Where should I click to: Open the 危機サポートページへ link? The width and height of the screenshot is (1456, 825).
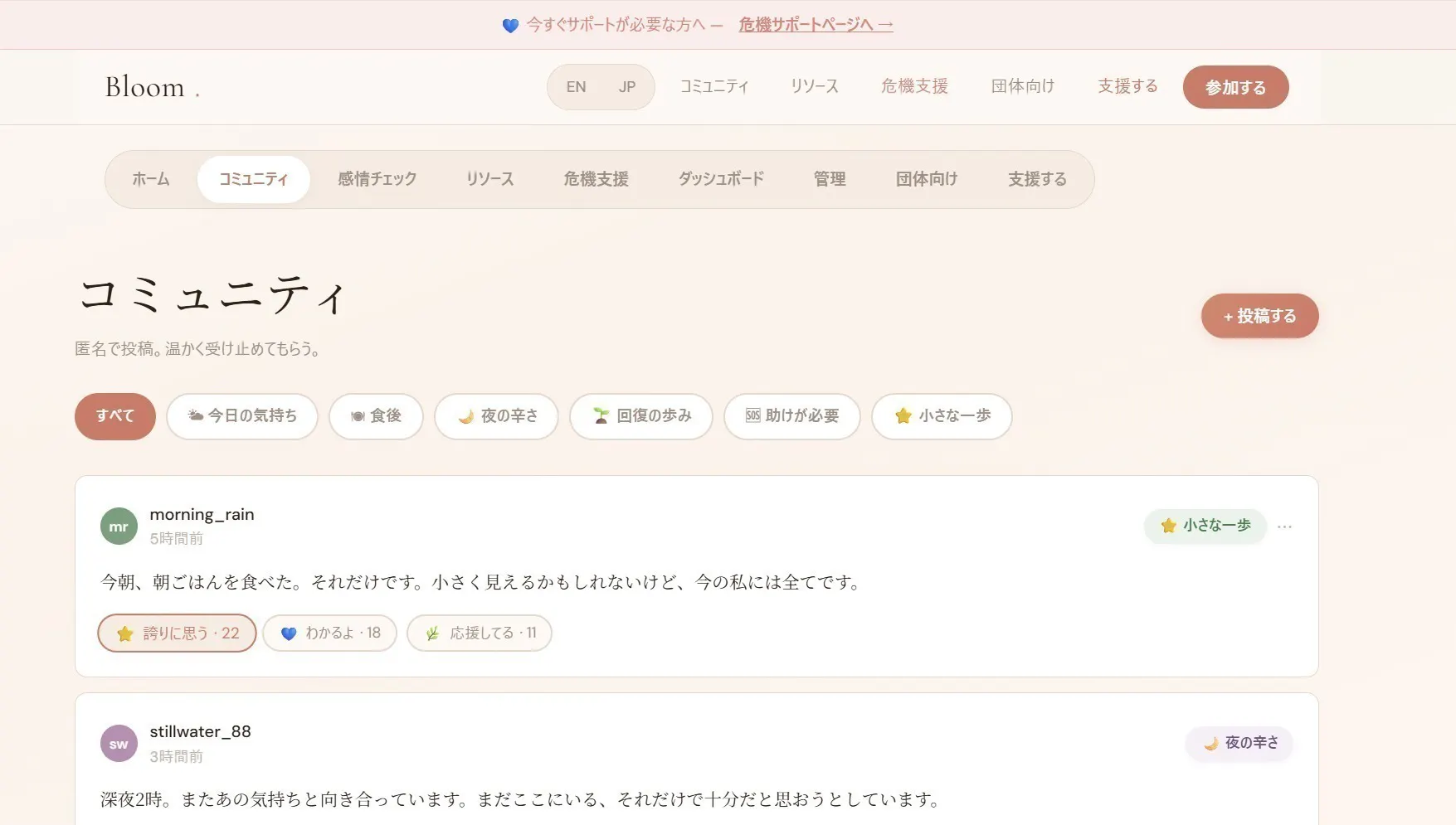(815, 25)
